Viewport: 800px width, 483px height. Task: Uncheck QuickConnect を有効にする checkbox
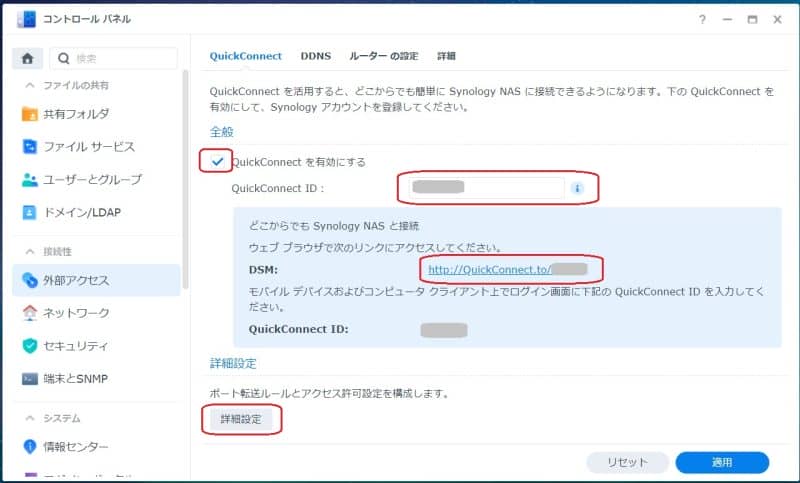(x=217, y=162)
